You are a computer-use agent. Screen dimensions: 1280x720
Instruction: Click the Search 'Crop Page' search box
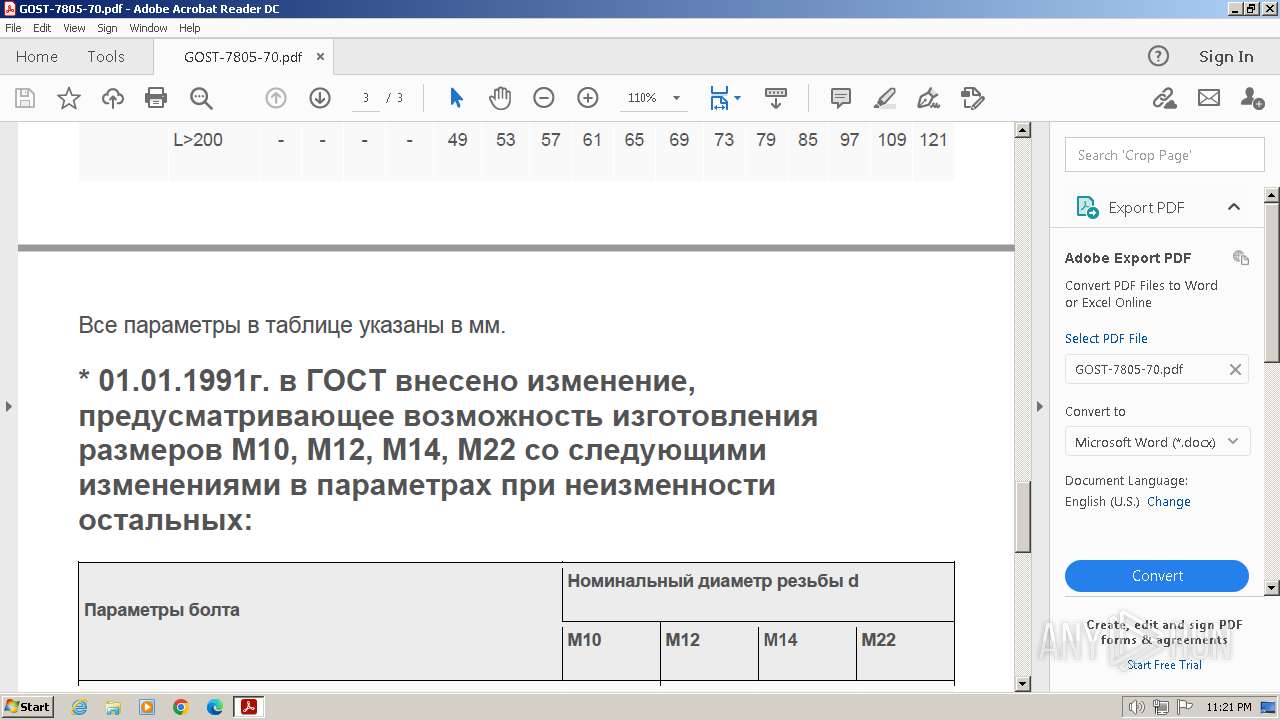(x=1165, y=155)
